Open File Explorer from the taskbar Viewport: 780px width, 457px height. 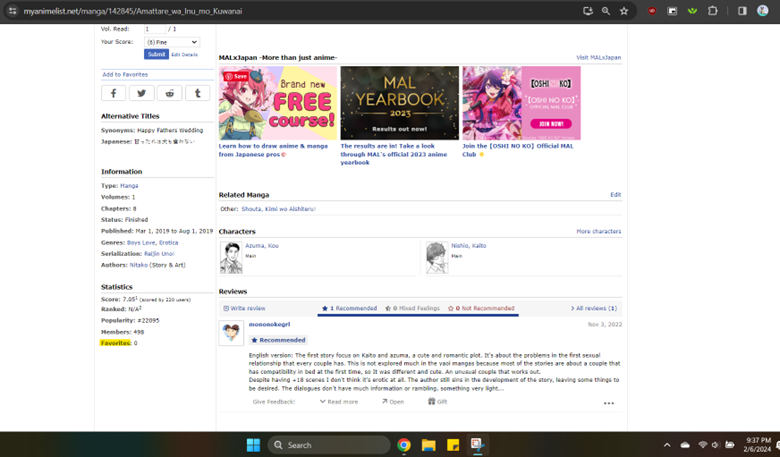point(428,445)
